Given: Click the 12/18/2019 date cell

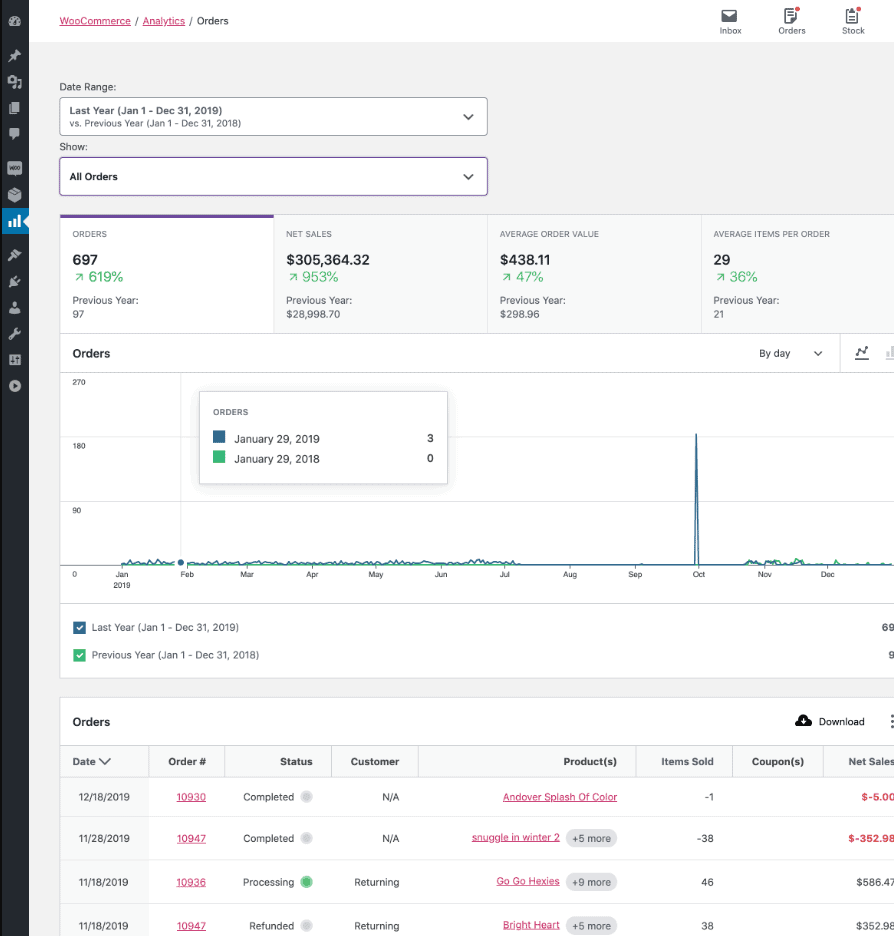Looking at the screenshot, I should click(104, 797).
